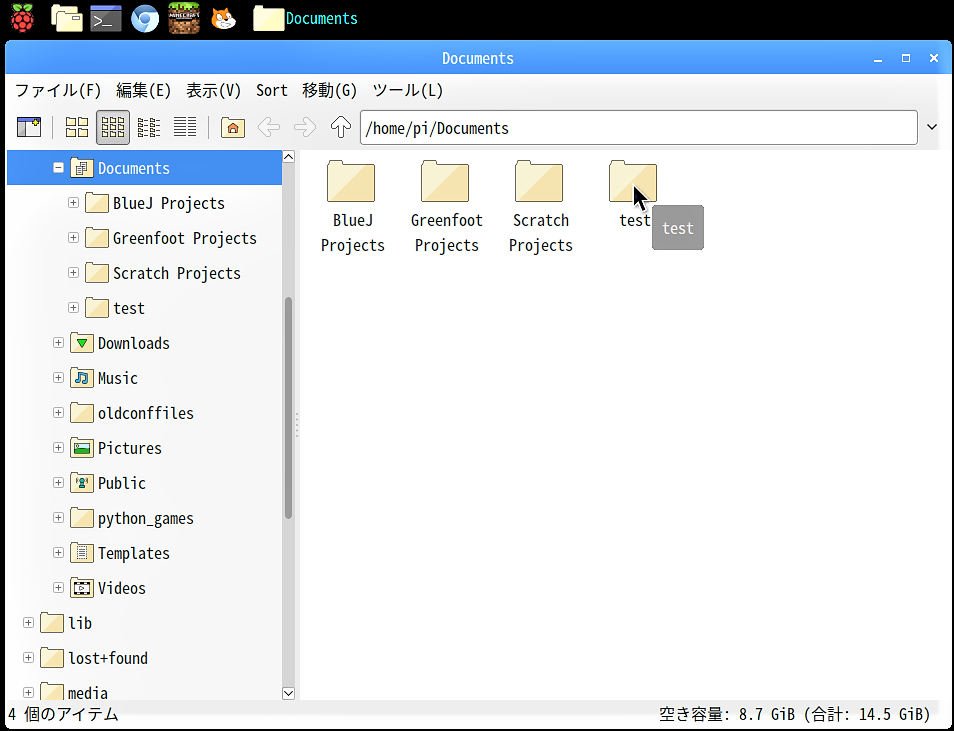Expand Music tree node

[x=58, y=377]
